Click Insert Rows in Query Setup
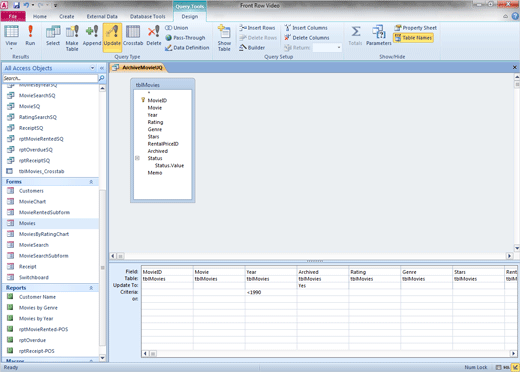 pyautogui.click(x=257, y=28)
